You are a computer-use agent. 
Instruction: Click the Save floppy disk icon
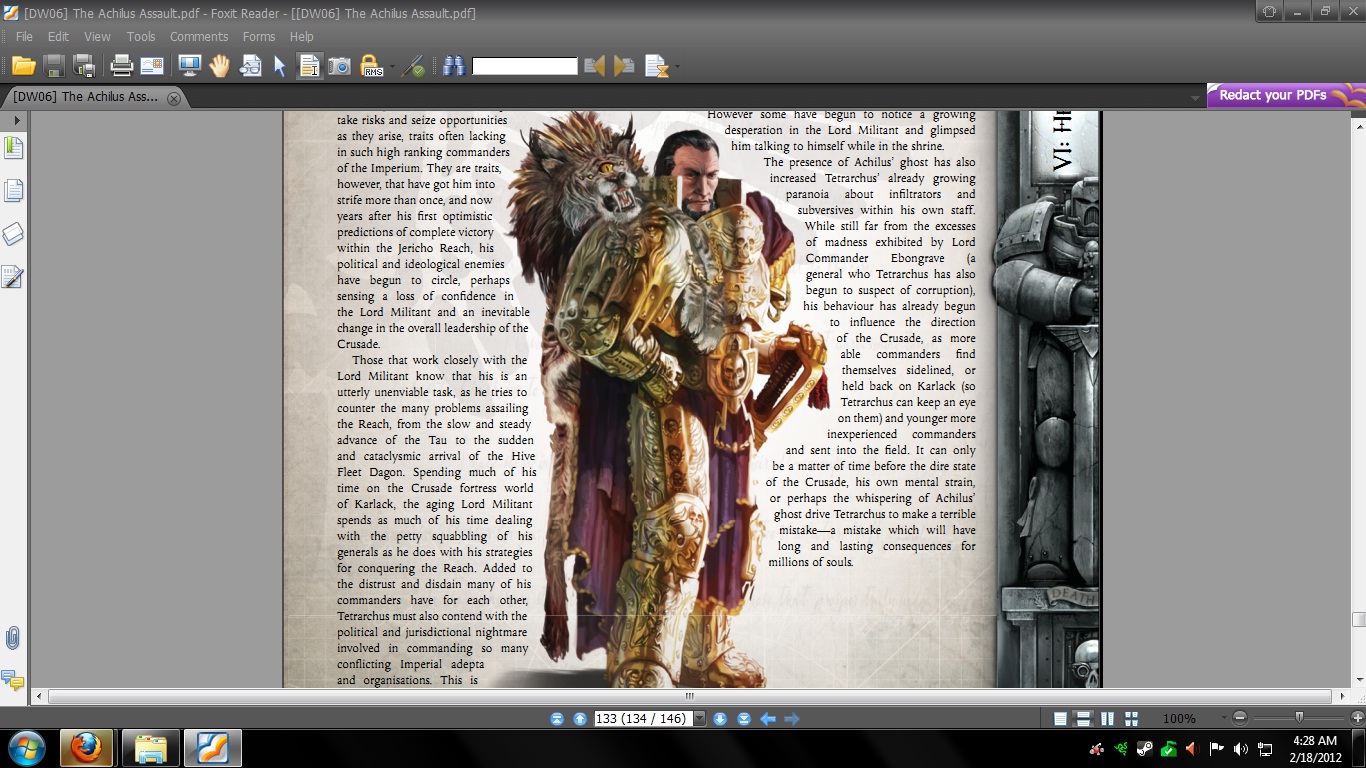coord(54,66)
